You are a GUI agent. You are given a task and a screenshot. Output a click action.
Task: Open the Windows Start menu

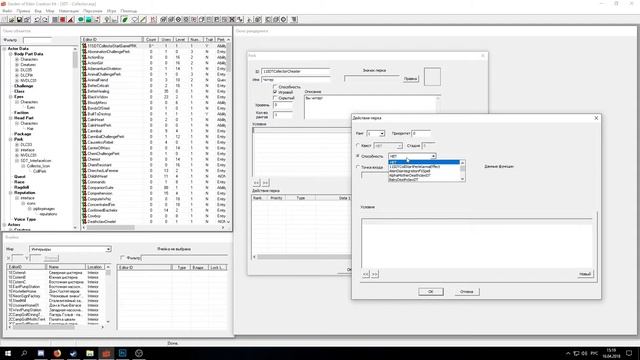8,353
